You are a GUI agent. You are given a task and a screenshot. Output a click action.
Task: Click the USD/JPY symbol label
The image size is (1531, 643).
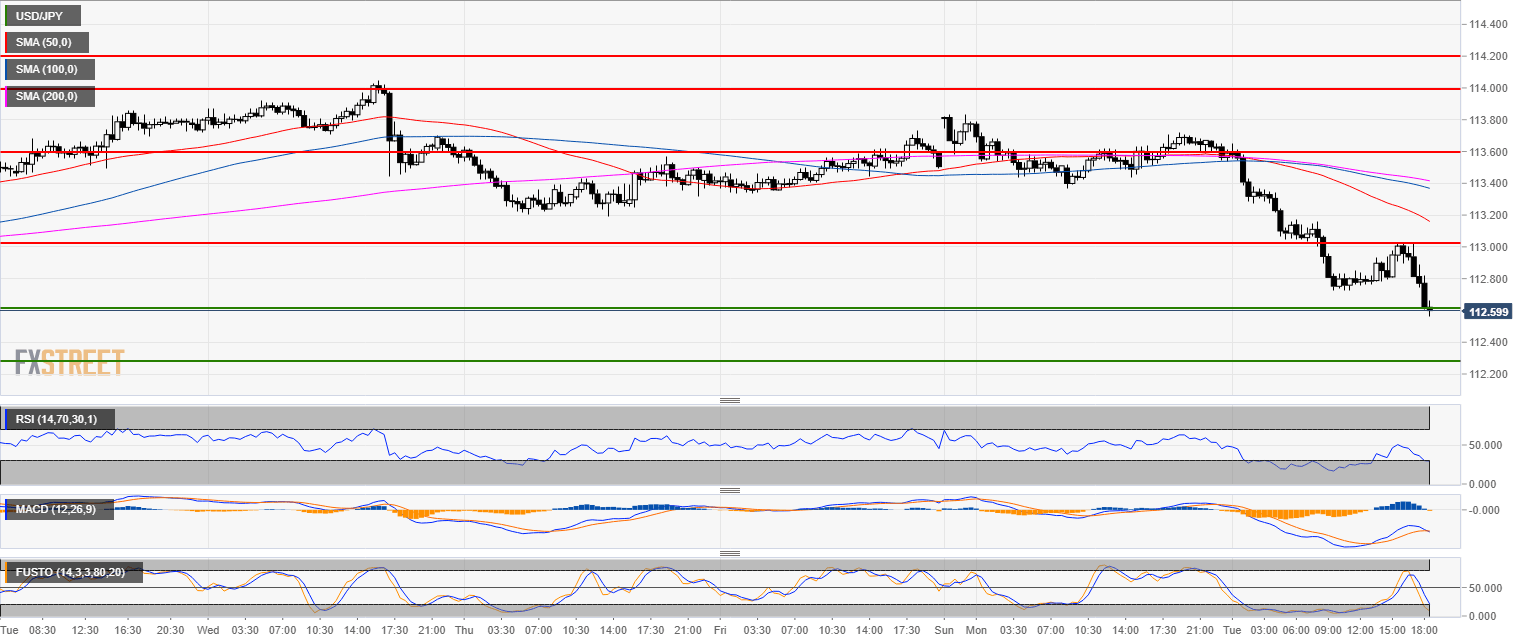[39, 16]
